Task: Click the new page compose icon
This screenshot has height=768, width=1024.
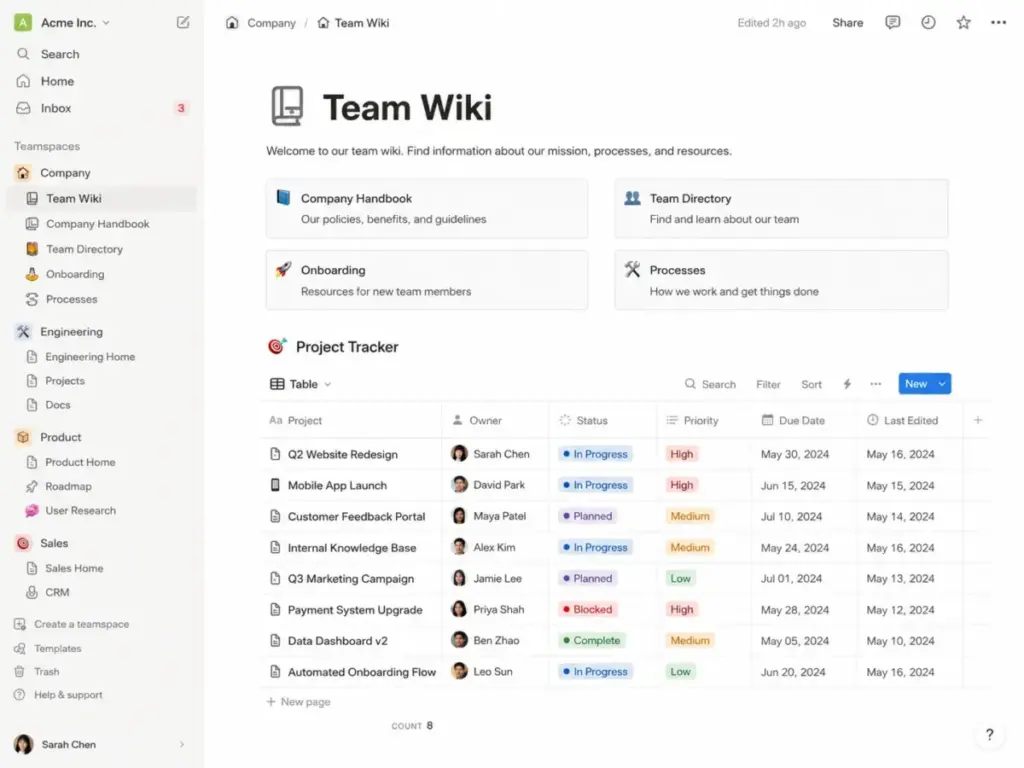Action: click(183, 22)
